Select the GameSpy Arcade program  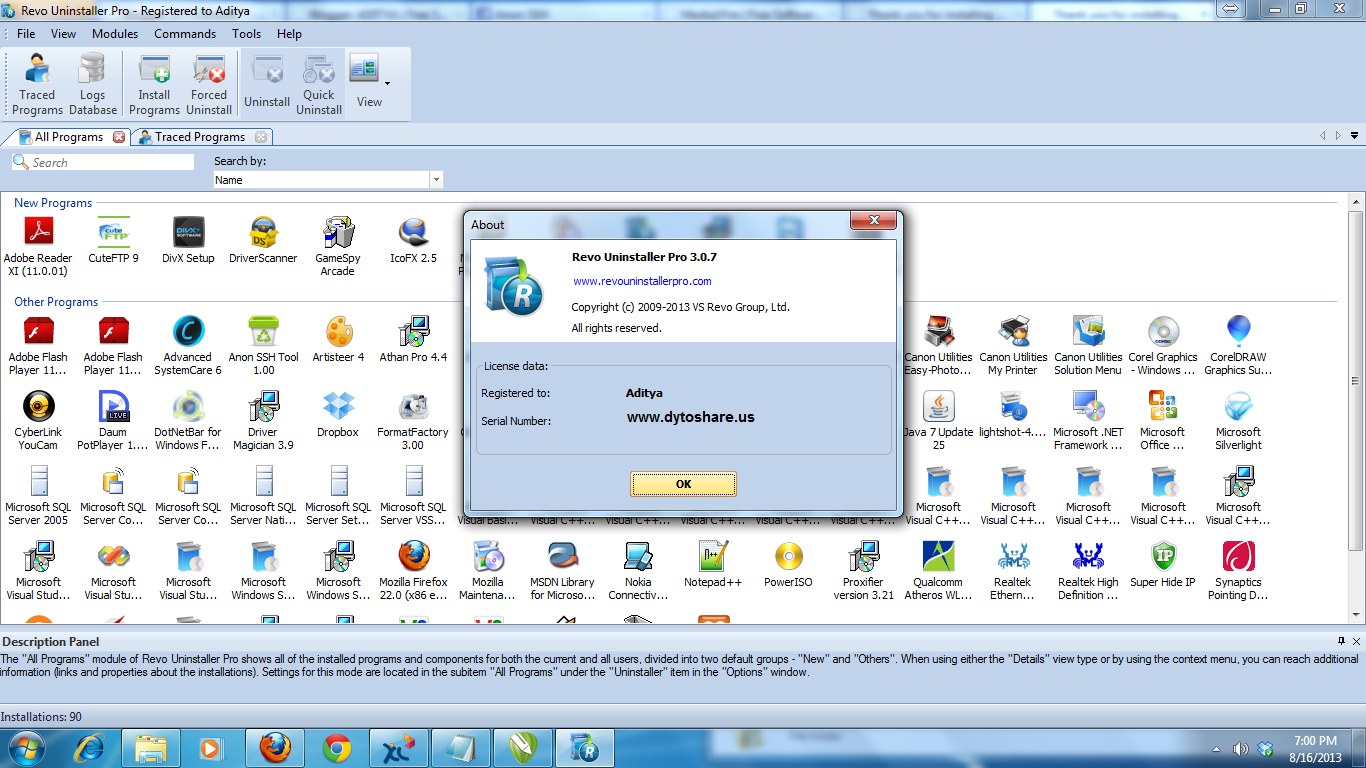[338, 246]
